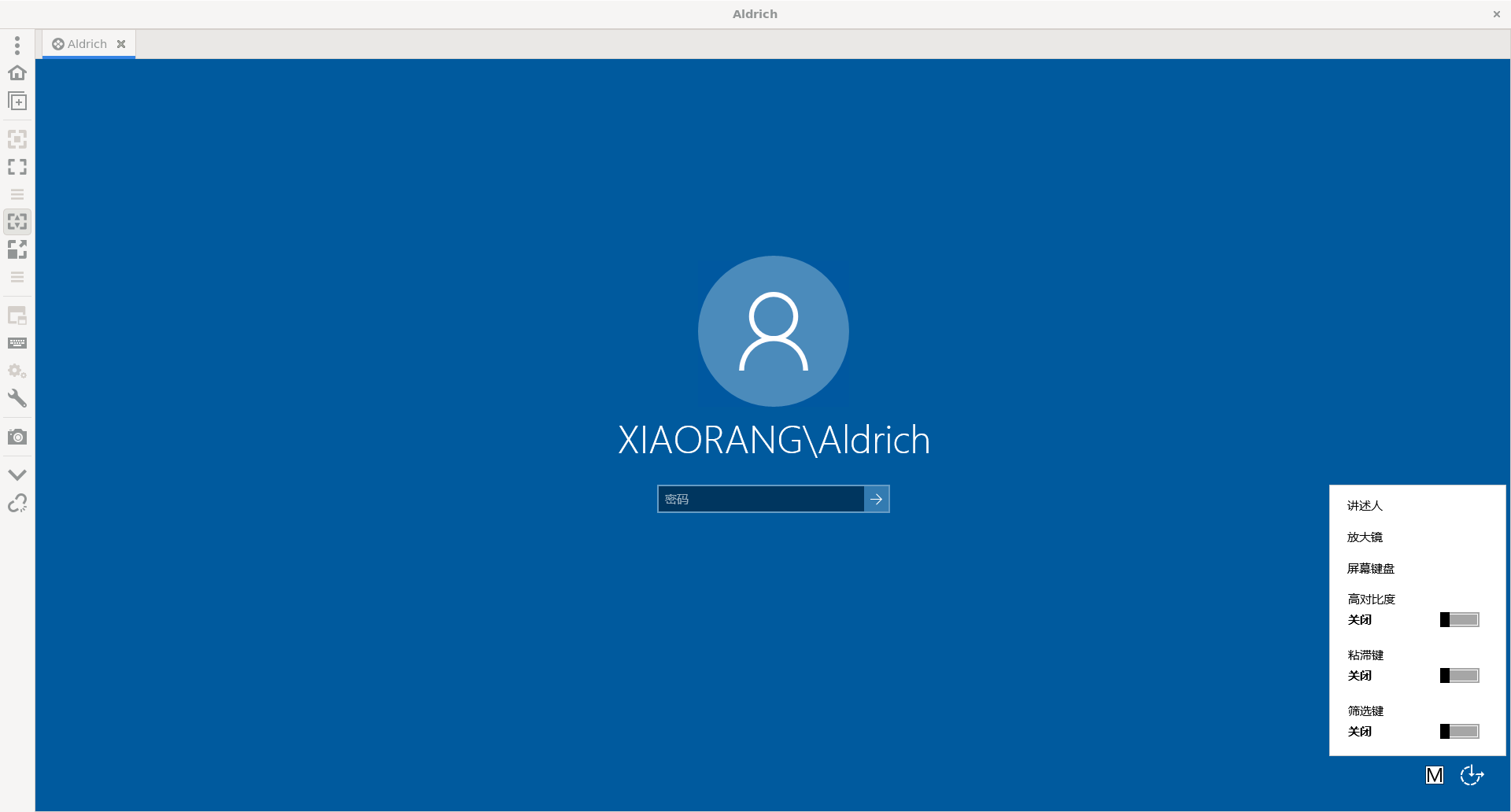
Task: Click the 粘滞键 label
Action: [x=1365, y=655]
